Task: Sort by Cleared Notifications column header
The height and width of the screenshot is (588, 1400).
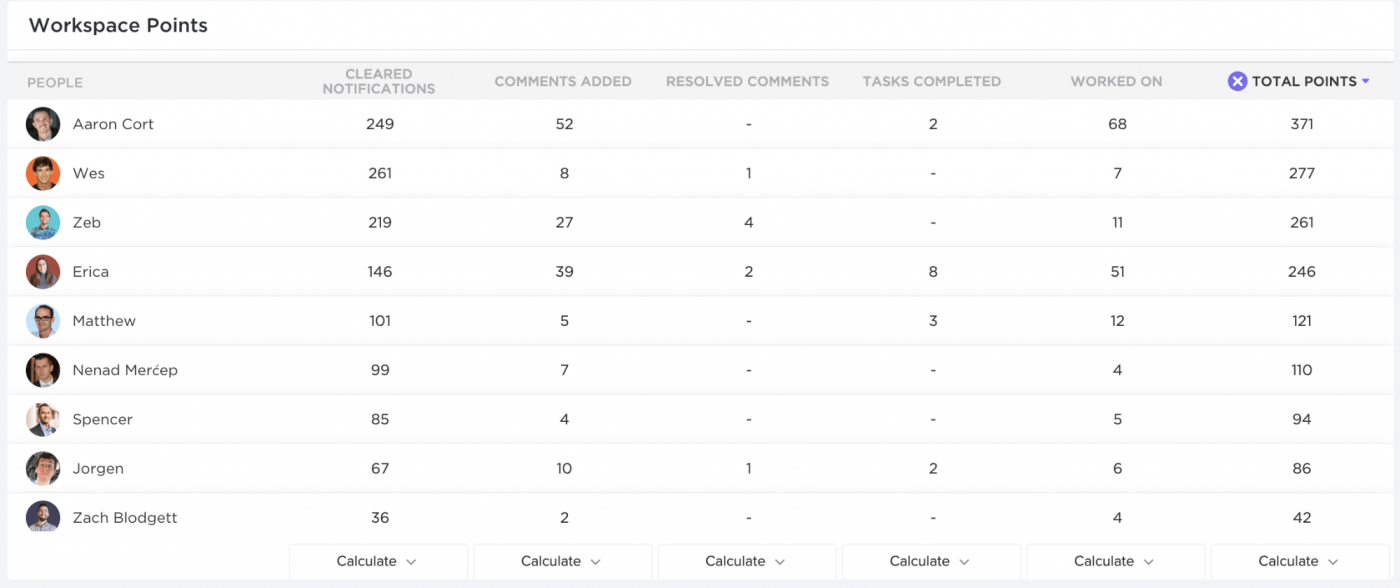Action: coord(378,81)
